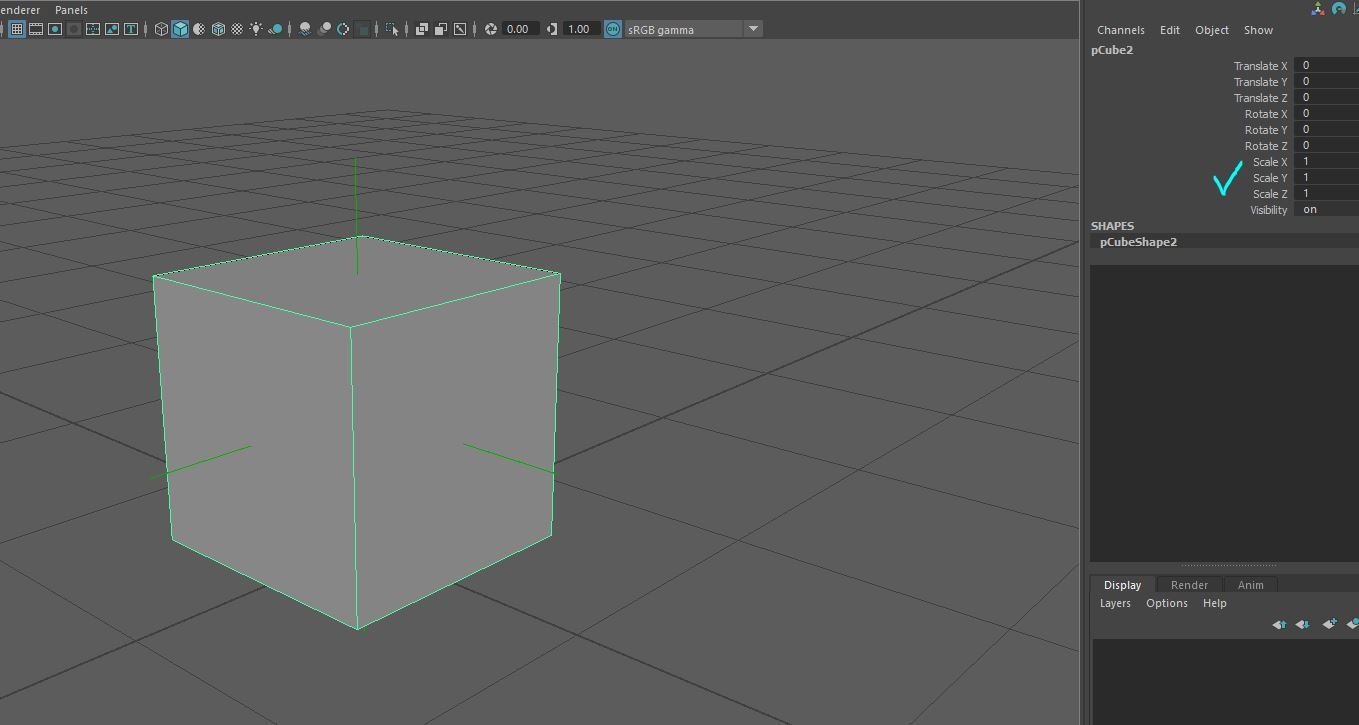Viewport: 1359px width, 725px height.
Task: Toggle the film gate icon
Action: (36, 29)
